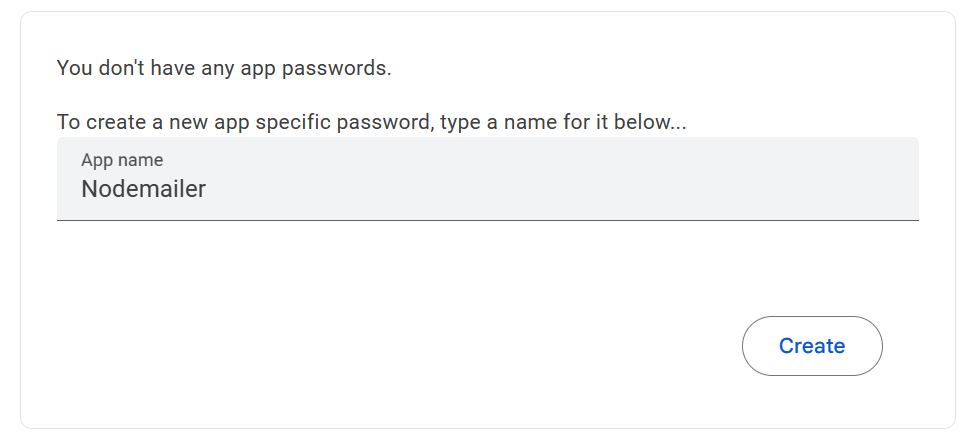Click the word "You" in the top message
Image resolution: width=969 pixels, height=445 pixels.
74,68
